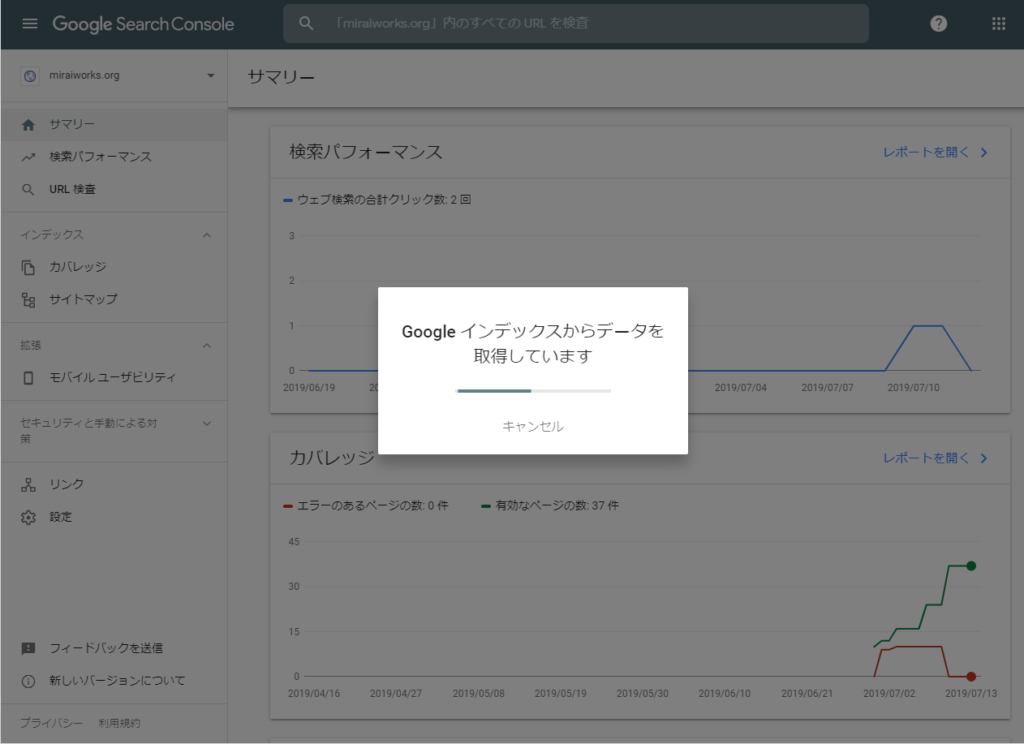Open リンク from the sidebar
Screen dimensions: 1024x744
pos(114,485)
